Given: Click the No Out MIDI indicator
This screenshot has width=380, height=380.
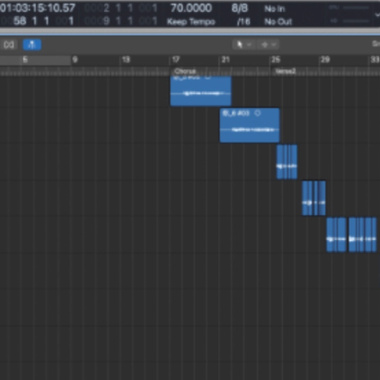Looking at the screenshot, I should point(278,22).
